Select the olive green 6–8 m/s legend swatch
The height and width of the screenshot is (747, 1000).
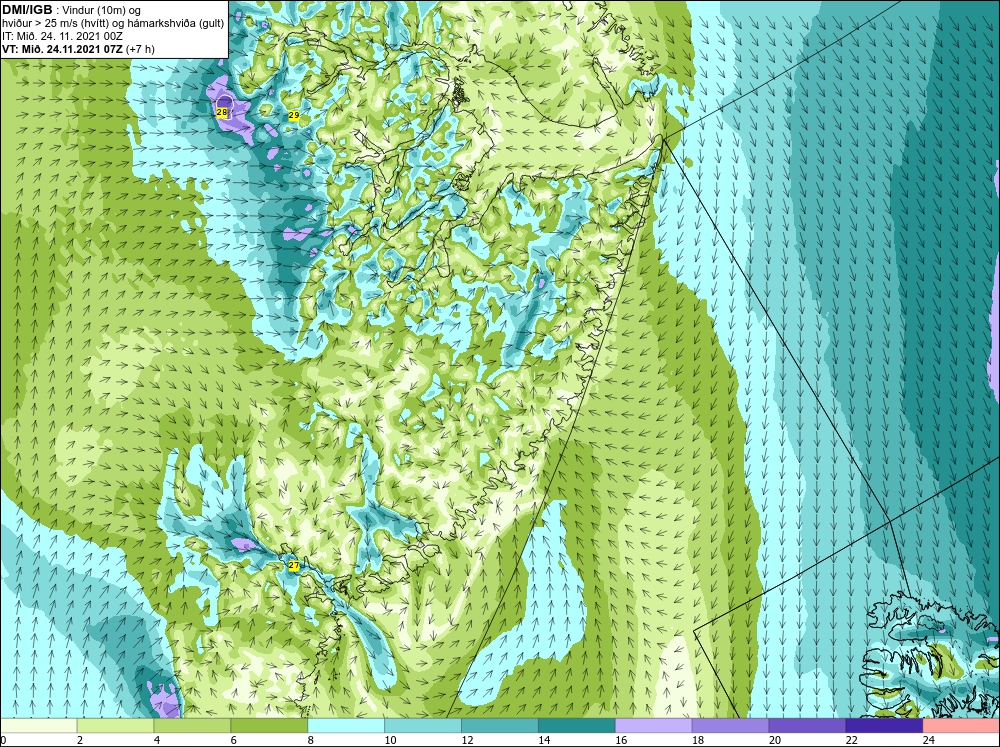[x=269, y=725]
